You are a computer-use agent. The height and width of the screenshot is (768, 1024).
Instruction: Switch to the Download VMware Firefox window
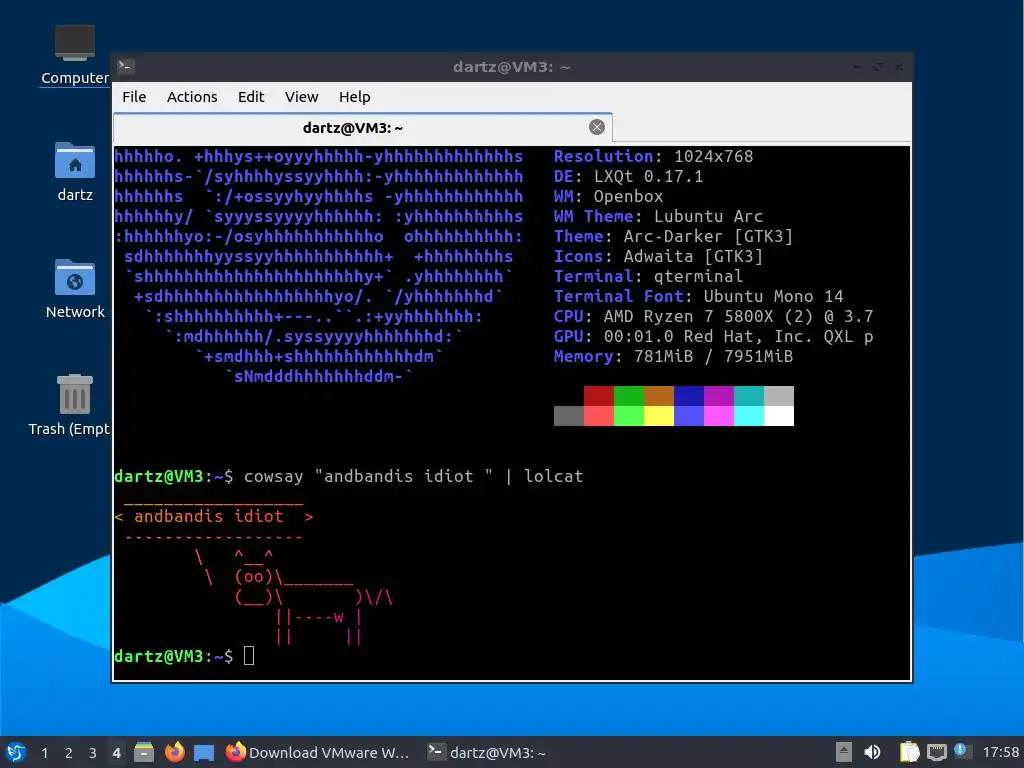pyautogui.click(x=317, y=752)
